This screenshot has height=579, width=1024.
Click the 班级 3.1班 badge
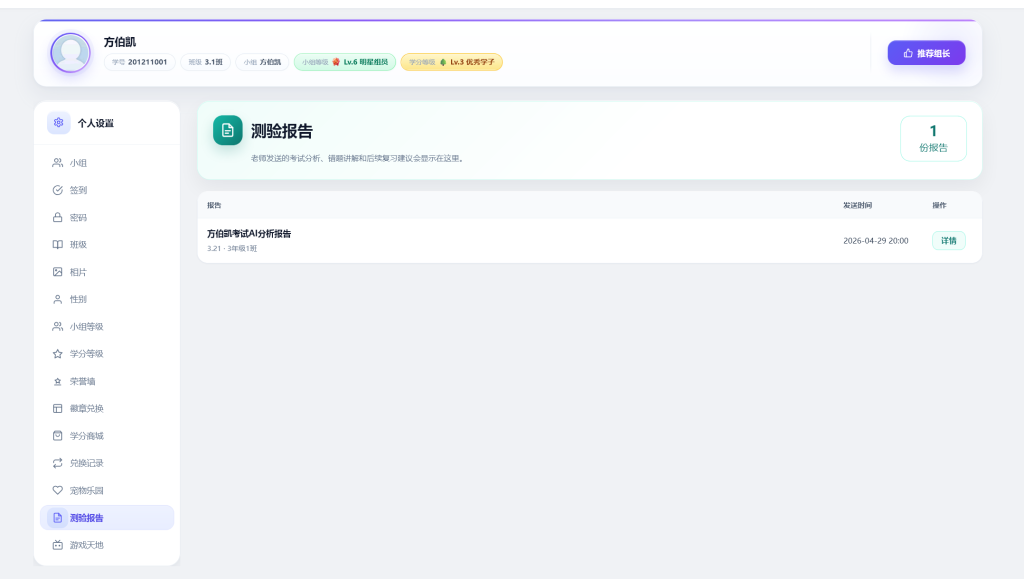click(x=206, y=62)
